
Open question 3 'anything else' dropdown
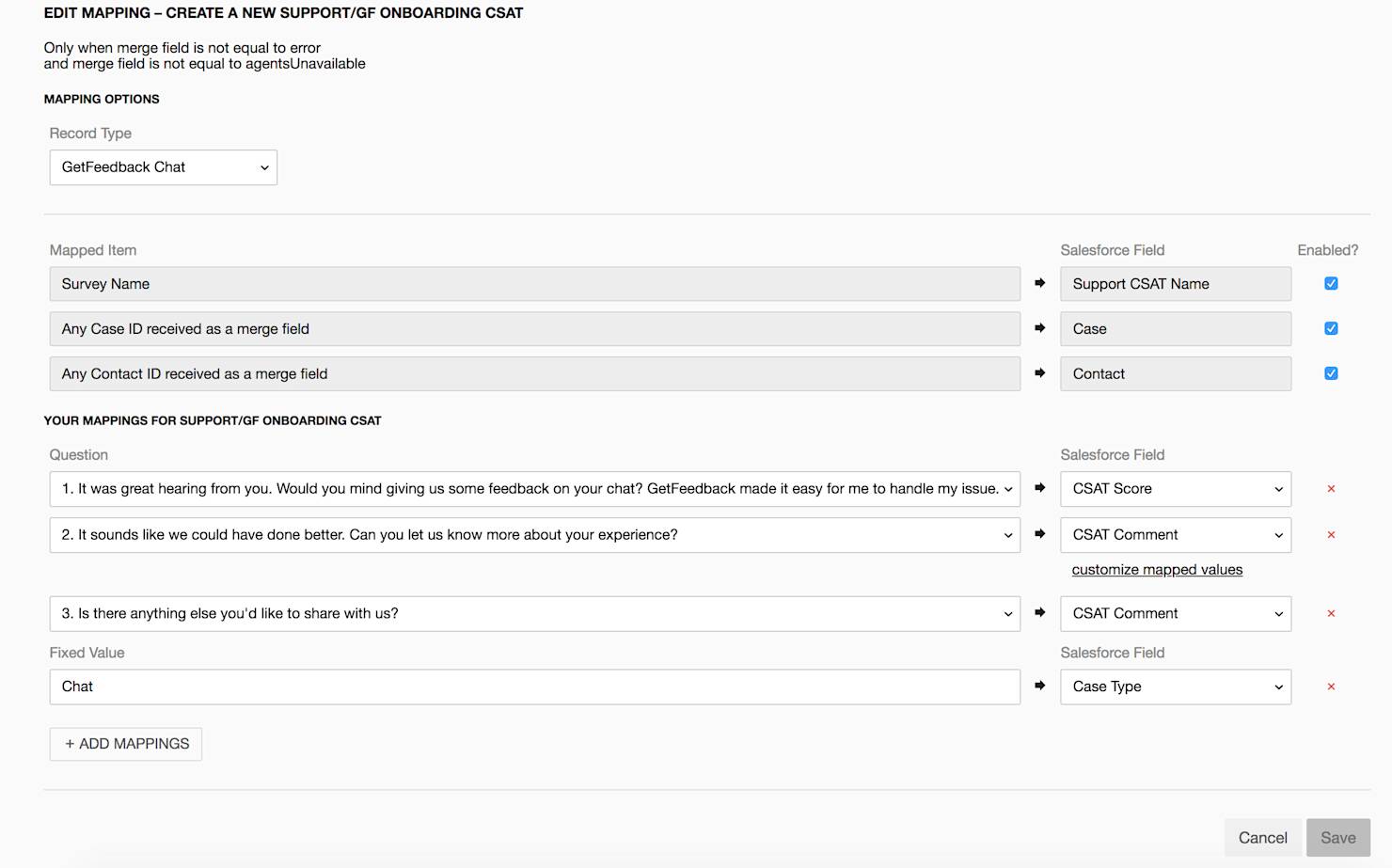[534, 614]
